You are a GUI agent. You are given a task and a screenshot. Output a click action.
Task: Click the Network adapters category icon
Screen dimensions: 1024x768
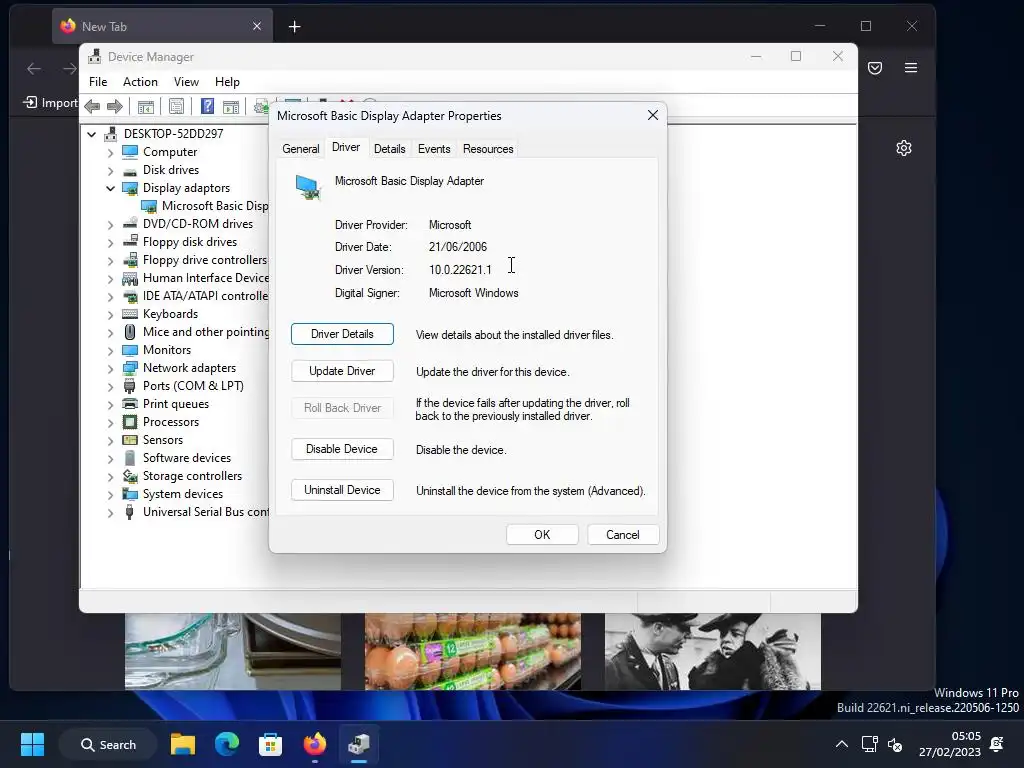pos(130,368)
